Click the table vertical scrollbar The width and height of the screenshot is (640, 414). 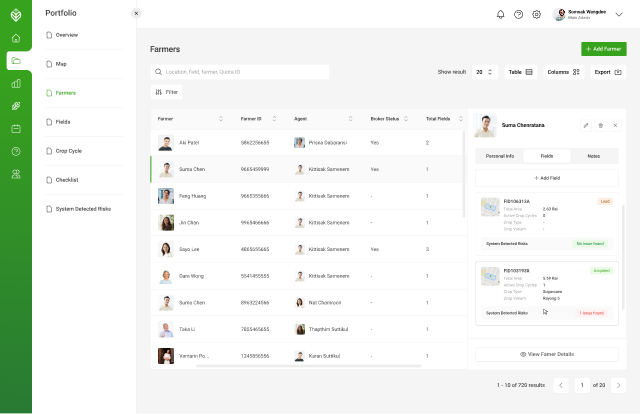click(x=464, y=174)
